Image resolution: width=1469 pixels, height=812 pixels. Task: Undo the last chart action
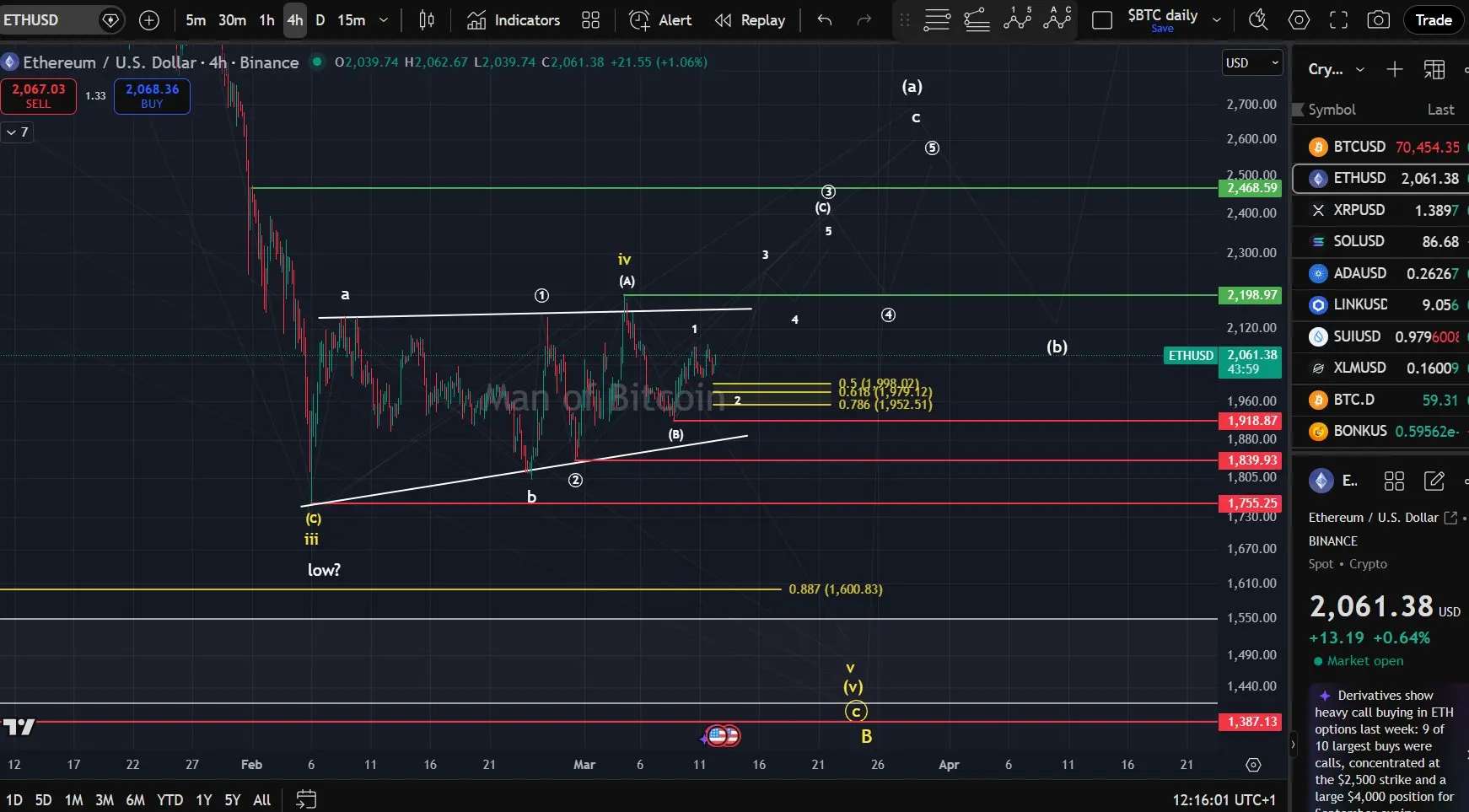(x=824, y=20)
